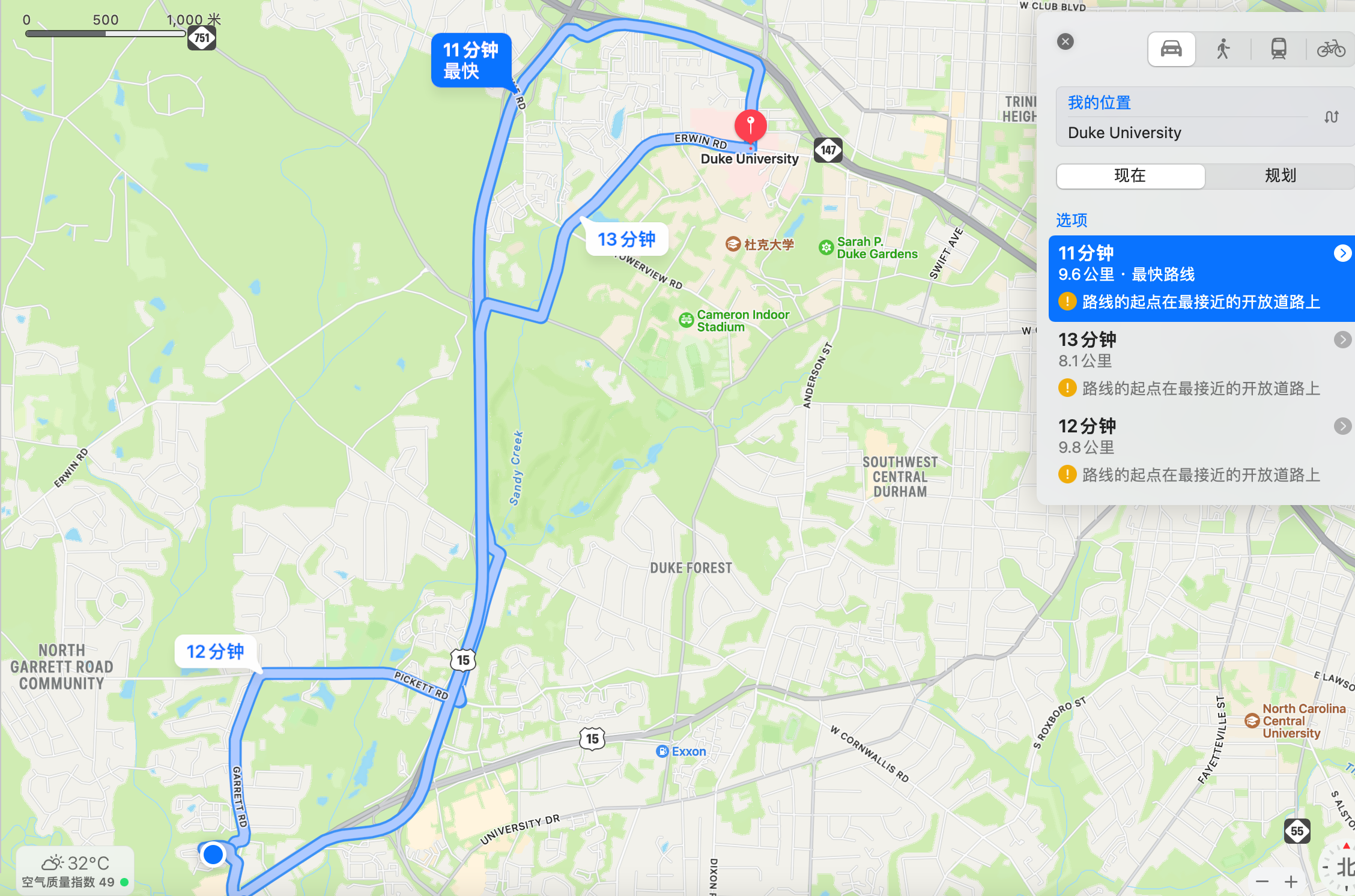The width and height of the screenshot is (1355, 896).
Task: Select the 规划 plan segment
Action: (x=1280, y=176)
